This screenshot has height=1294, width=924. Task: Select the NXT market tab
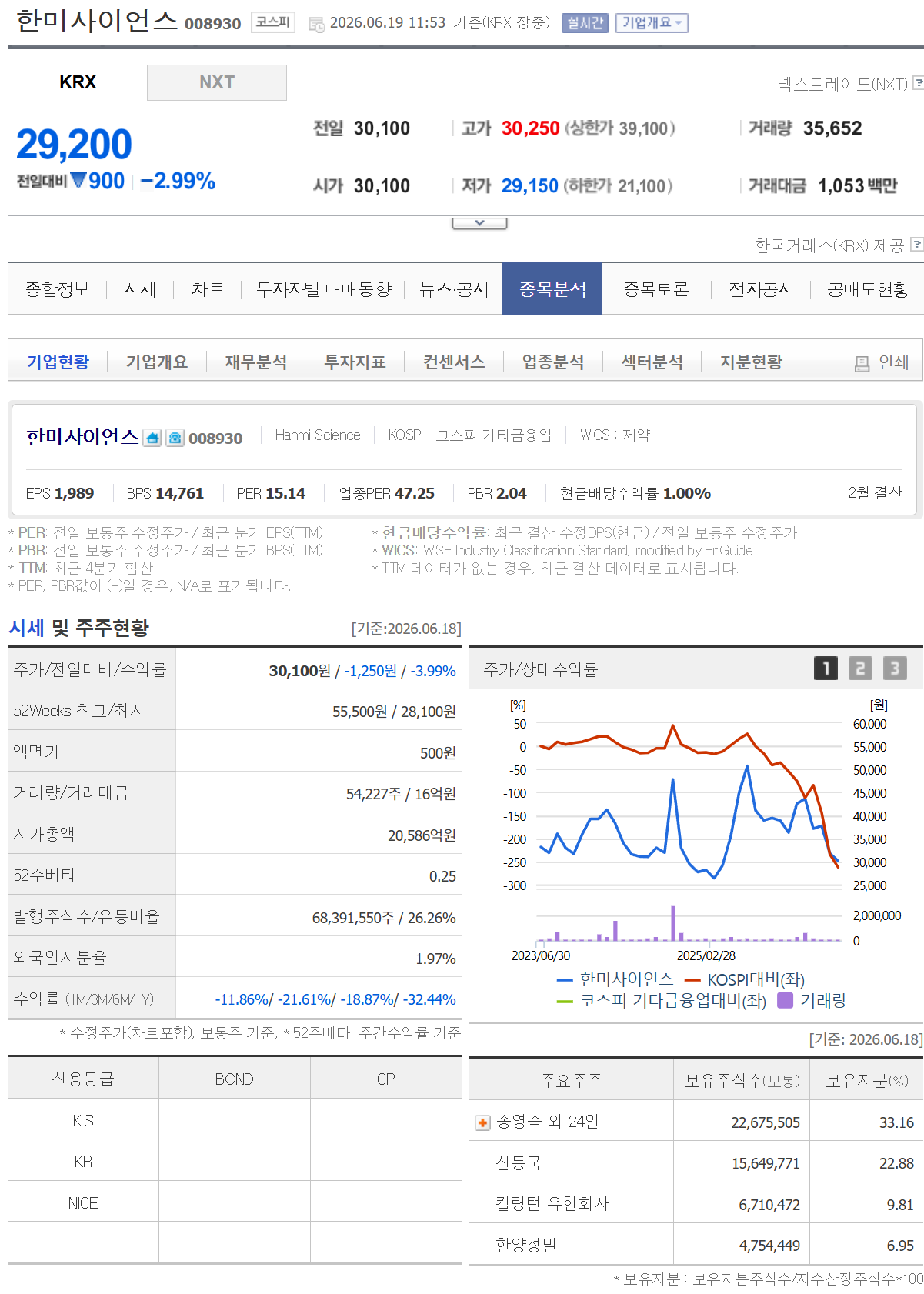217,82
